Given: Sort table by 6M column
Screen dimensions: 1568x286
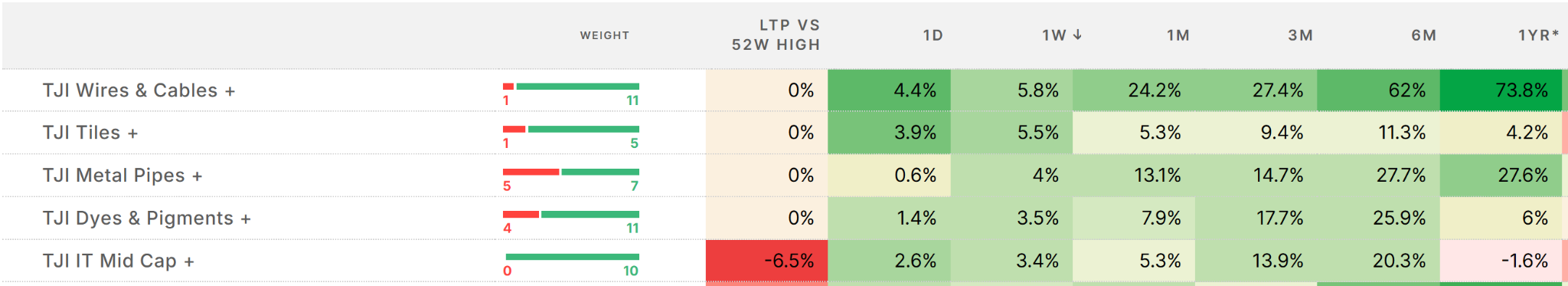Looking at the screenshot, I should [1423, 35].
